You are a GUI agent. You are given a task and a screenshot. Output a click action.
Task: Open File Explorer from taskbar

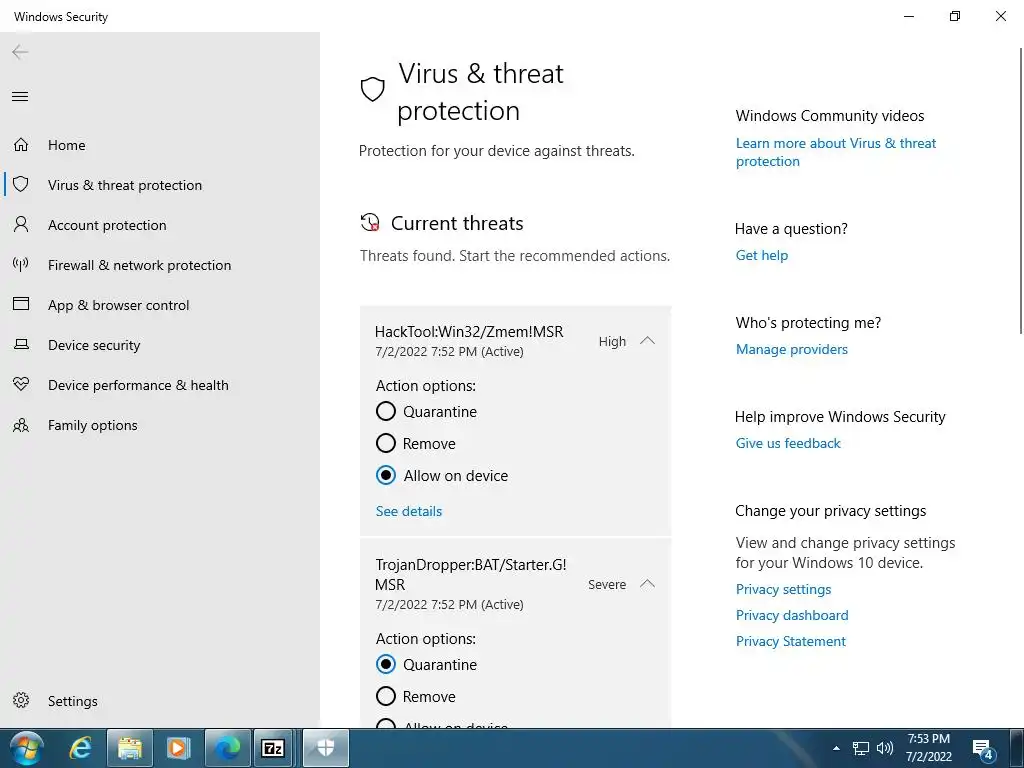coord(129,748)
